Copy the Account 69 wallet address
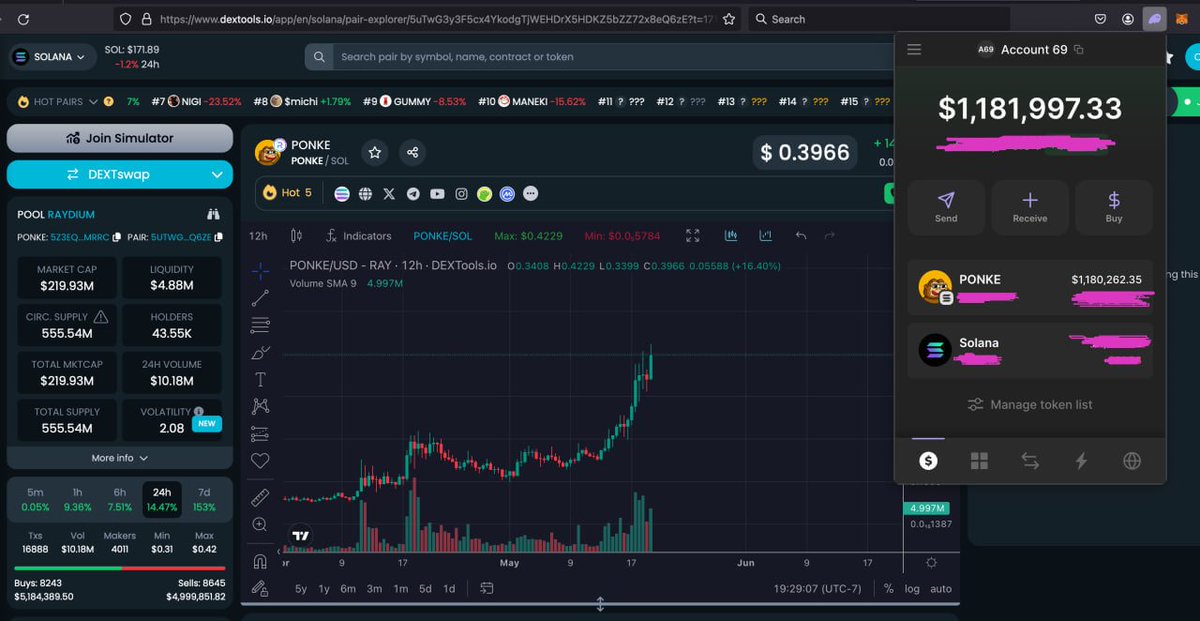The height and width of the screenshot is (621, 1200). (1078, 49)
